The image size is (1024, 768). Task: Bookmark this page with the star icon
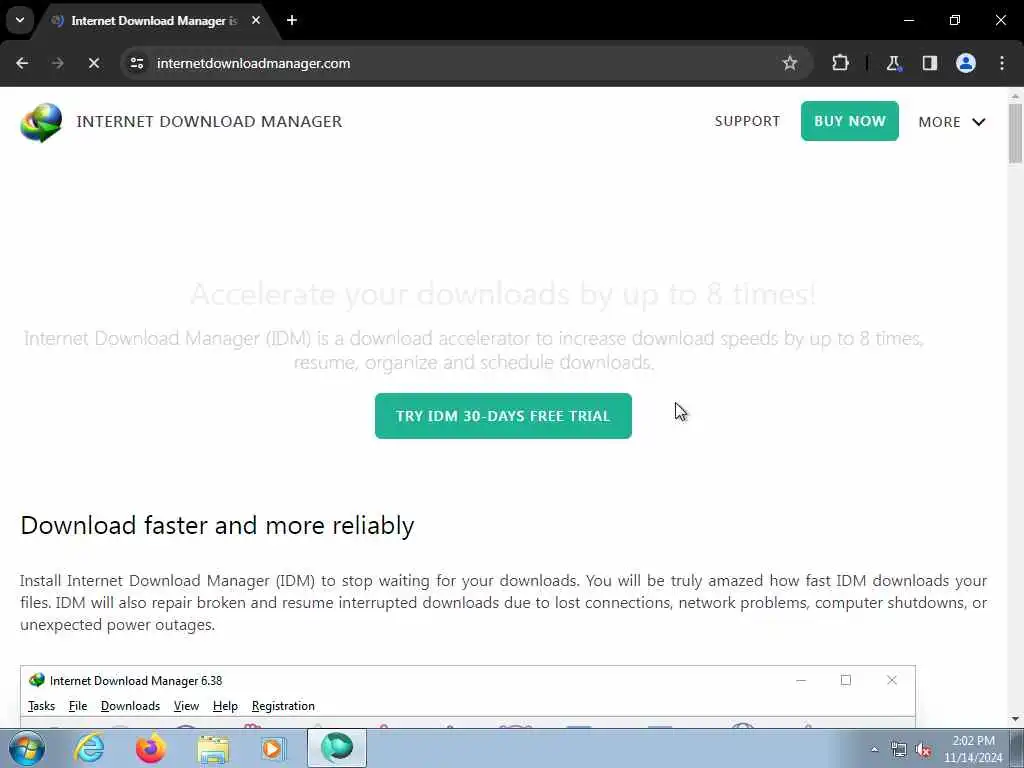click(790, 63)
